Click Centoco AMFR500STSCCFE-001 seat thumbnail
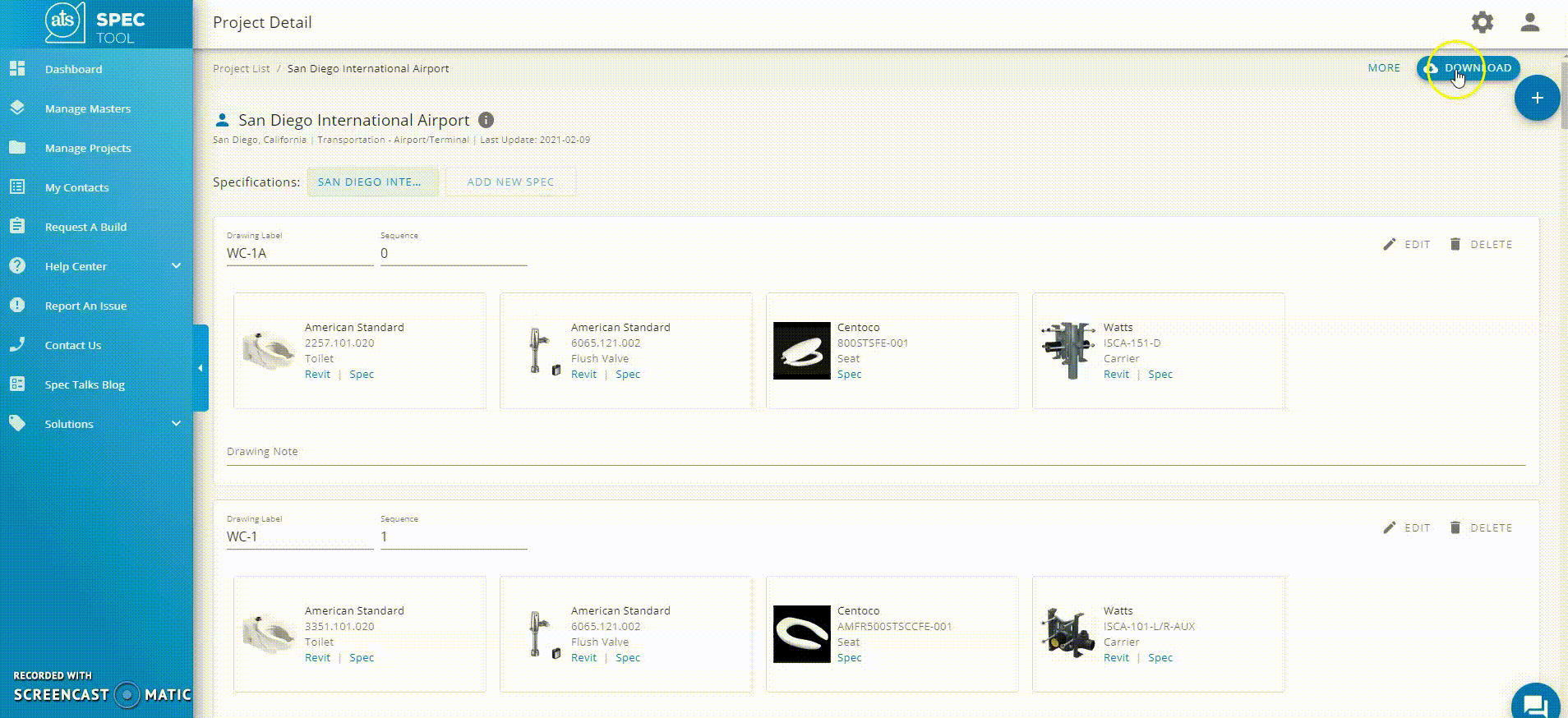Image resolution: width=1568 pixels, height=718 pixels. pos(801,634)
